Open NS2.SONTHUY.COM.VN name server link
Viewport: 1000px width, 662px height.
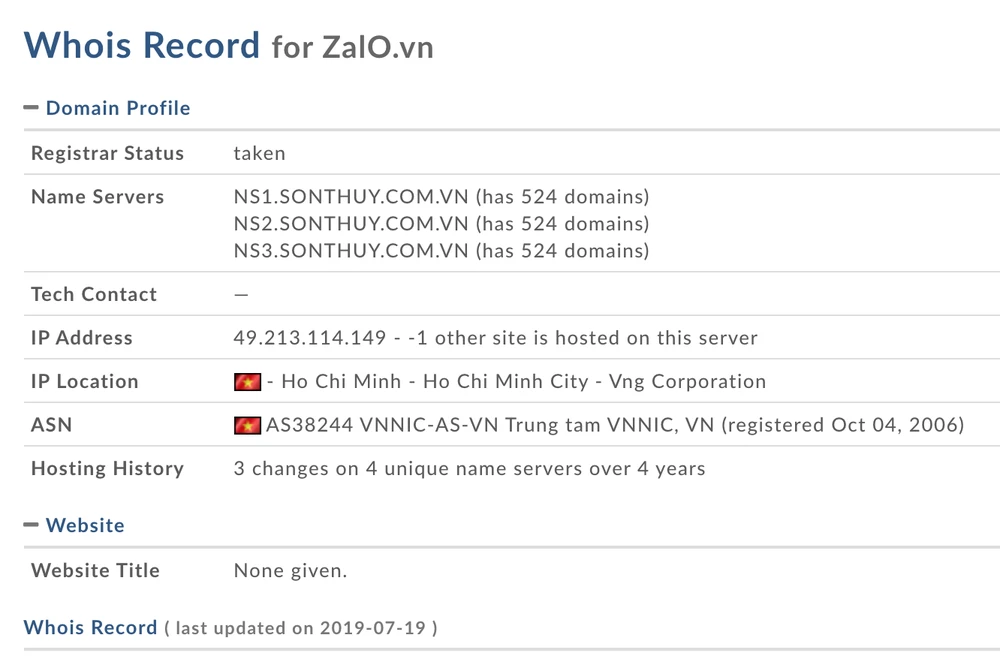(351, 224)
